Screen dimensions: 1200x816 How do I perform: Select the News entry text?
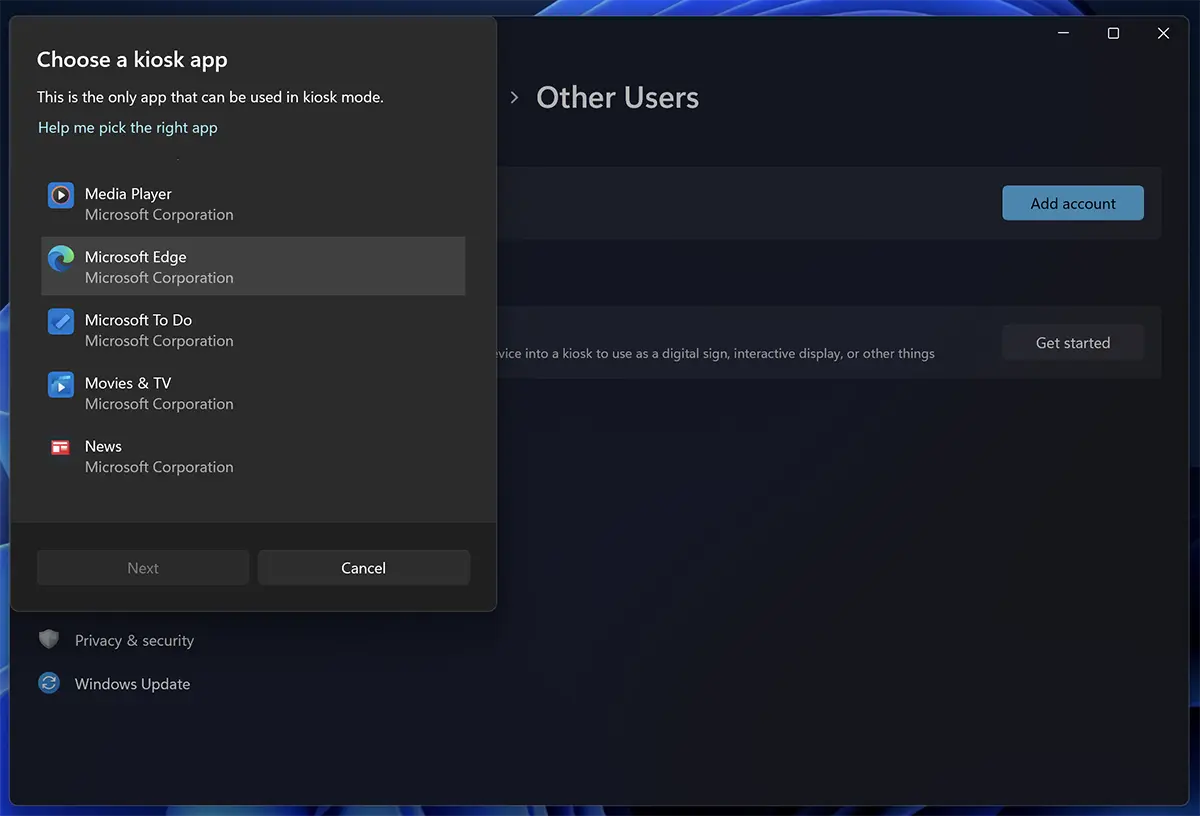[x=103, y=446]
